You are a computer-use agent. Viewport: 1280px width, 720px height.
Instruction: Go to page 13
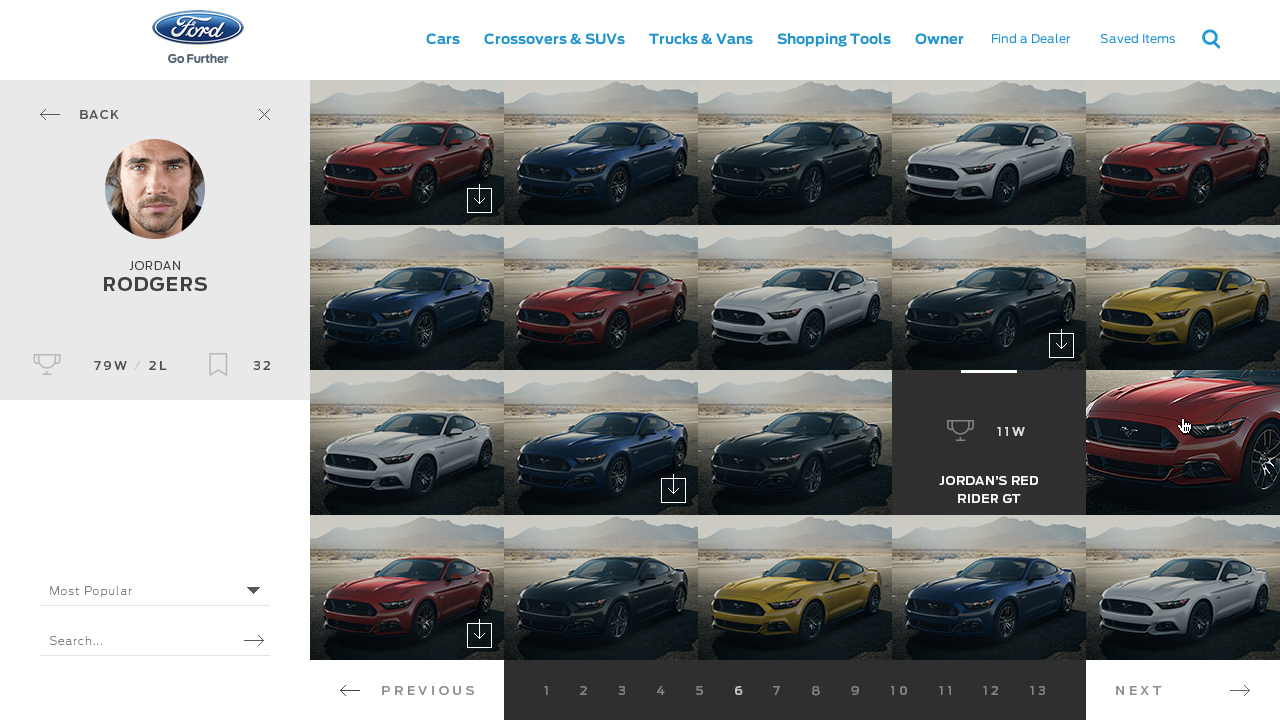[x=1038, y=690]
